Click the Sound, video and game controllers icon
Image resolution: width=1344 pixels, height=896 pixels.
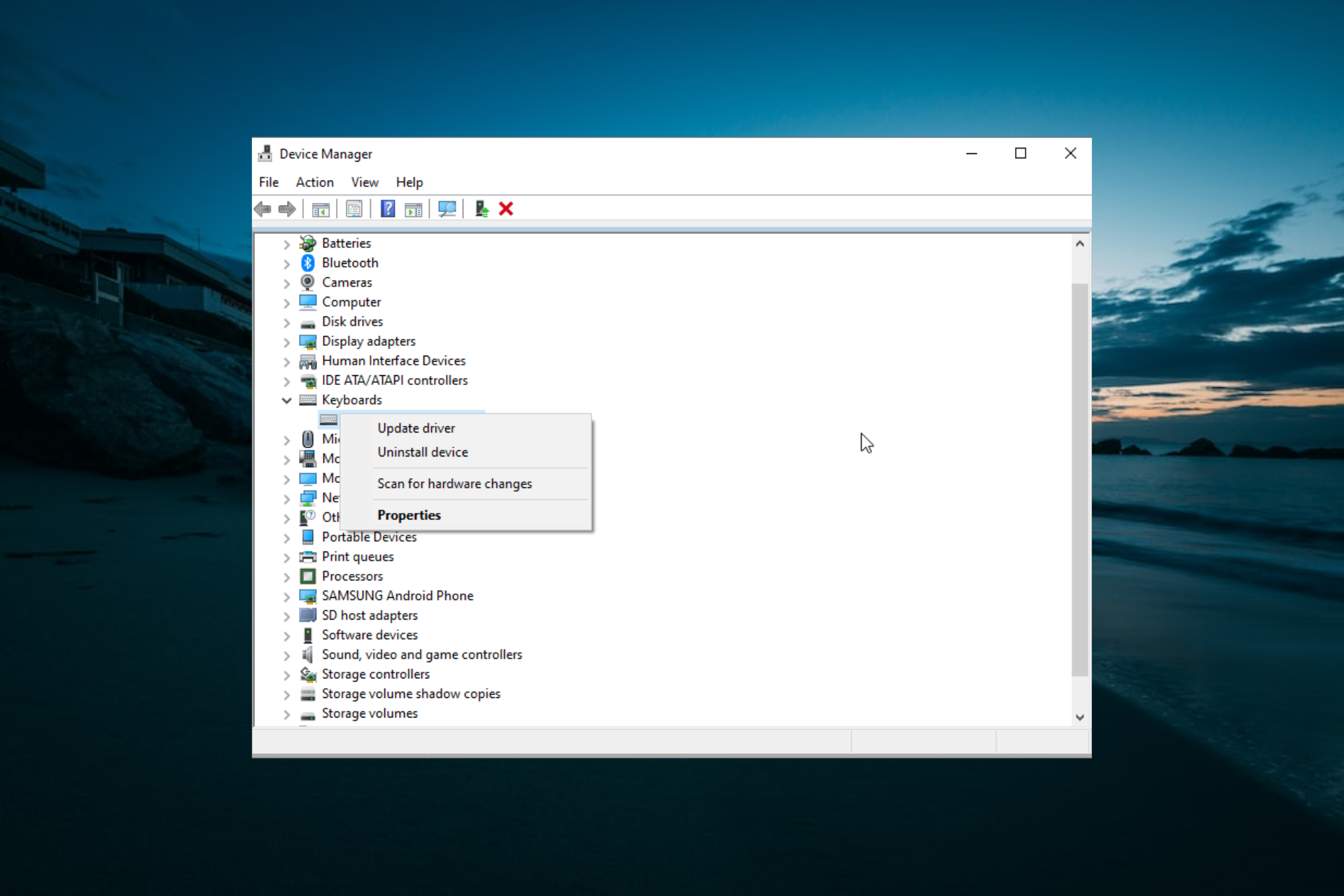click(x=307, y=654)
